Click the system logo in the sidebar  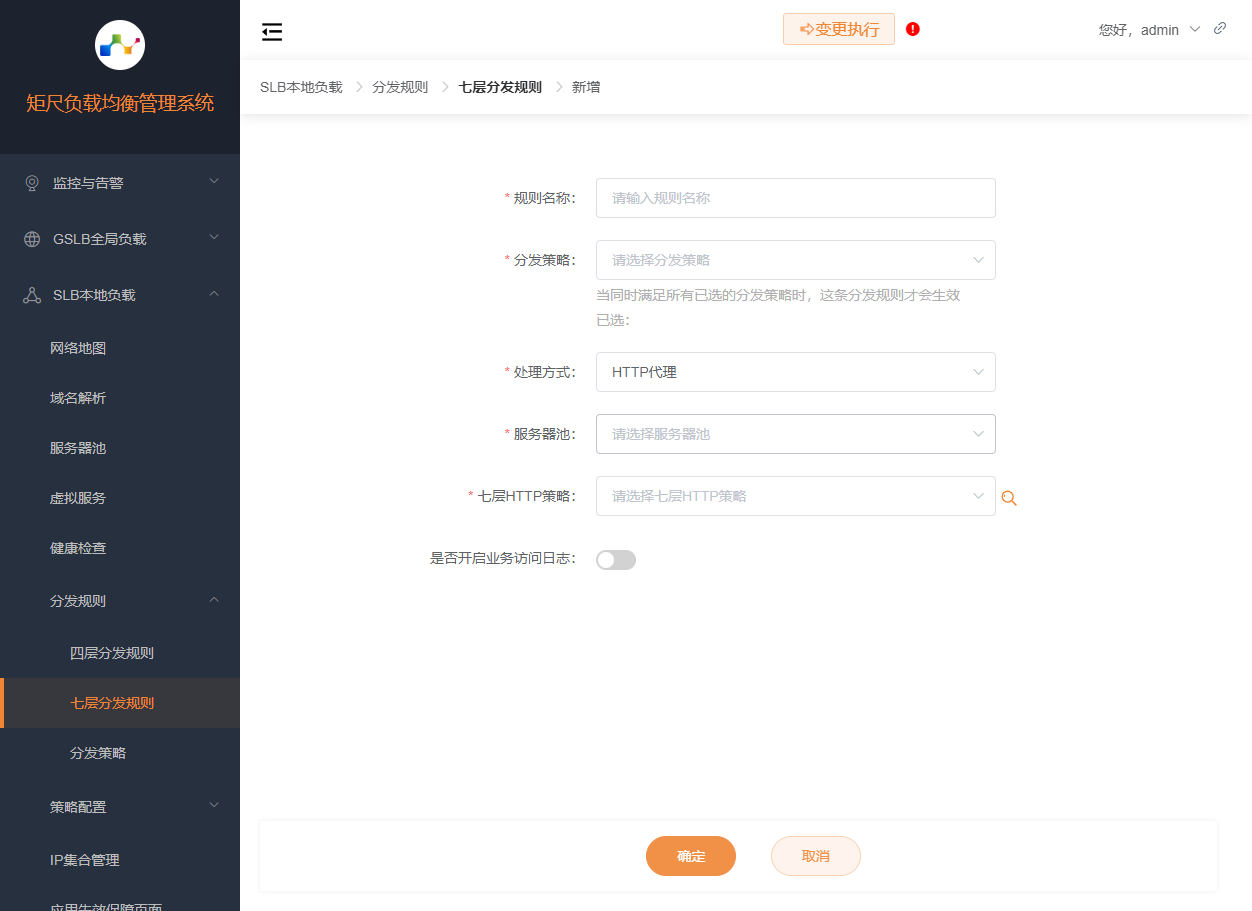coord(120,44)
